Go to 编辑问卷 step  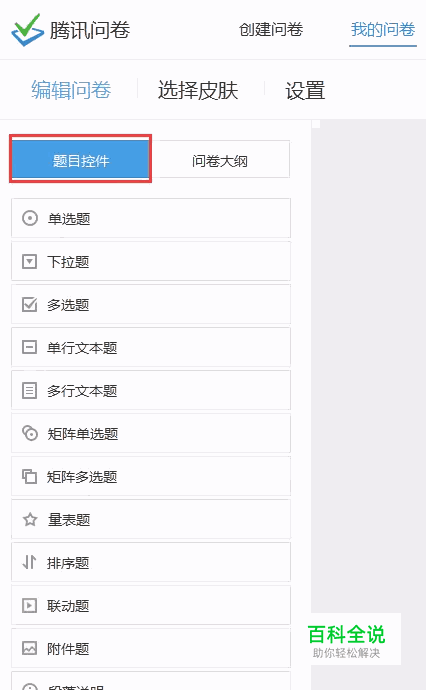pyautogui.click(x=71, y=90)
